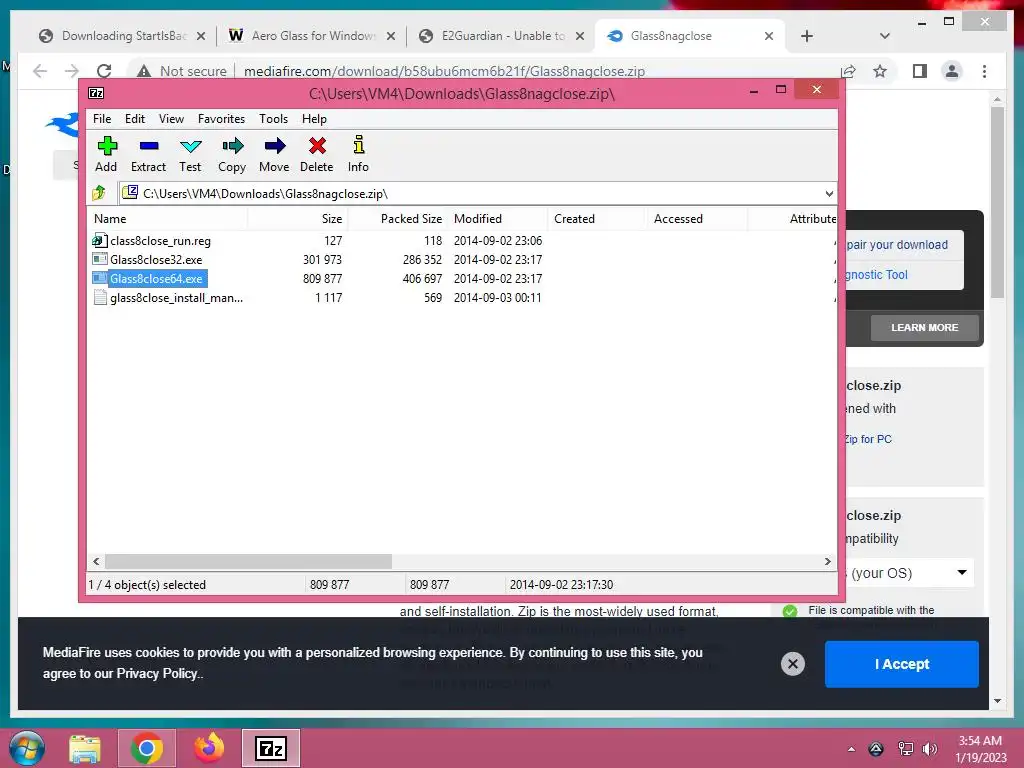1024x768 pixels.
Task: Open File Explorer from taskbar
Action: pos(85,748)
